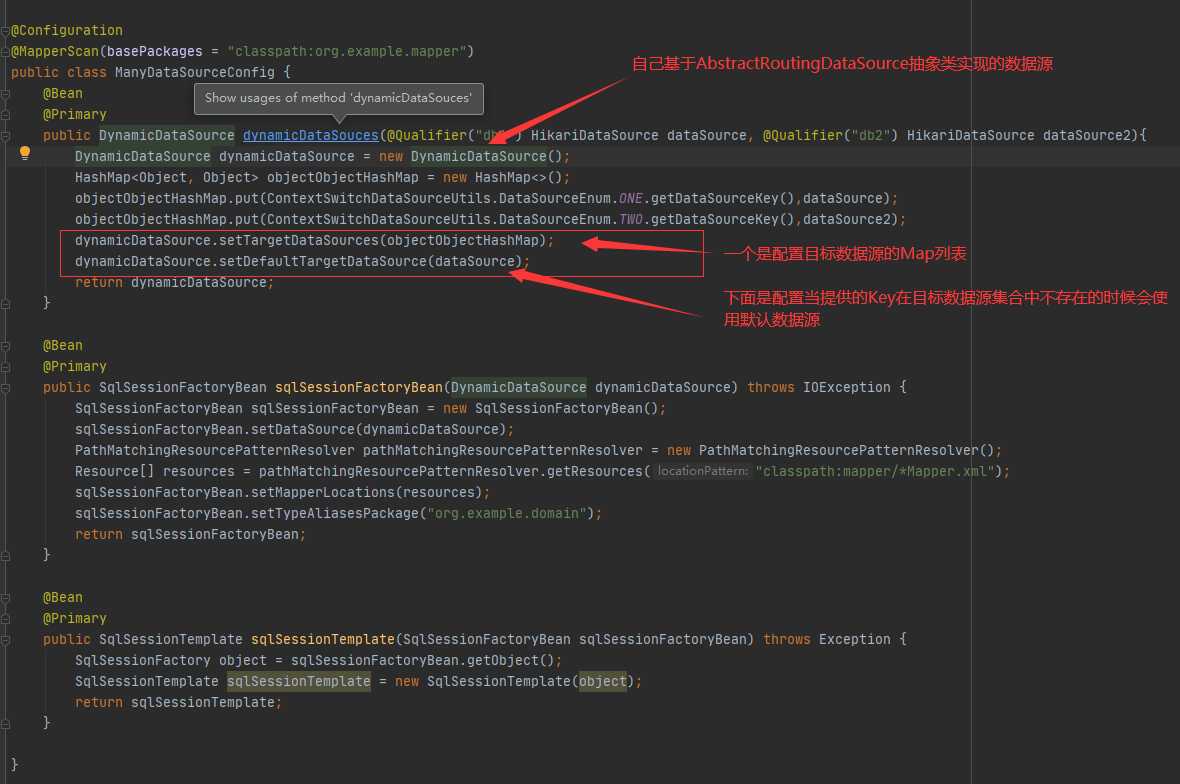Click the locationPattern inlay hint
This screenshot has width=1180, height=784.
click(703, 471)
